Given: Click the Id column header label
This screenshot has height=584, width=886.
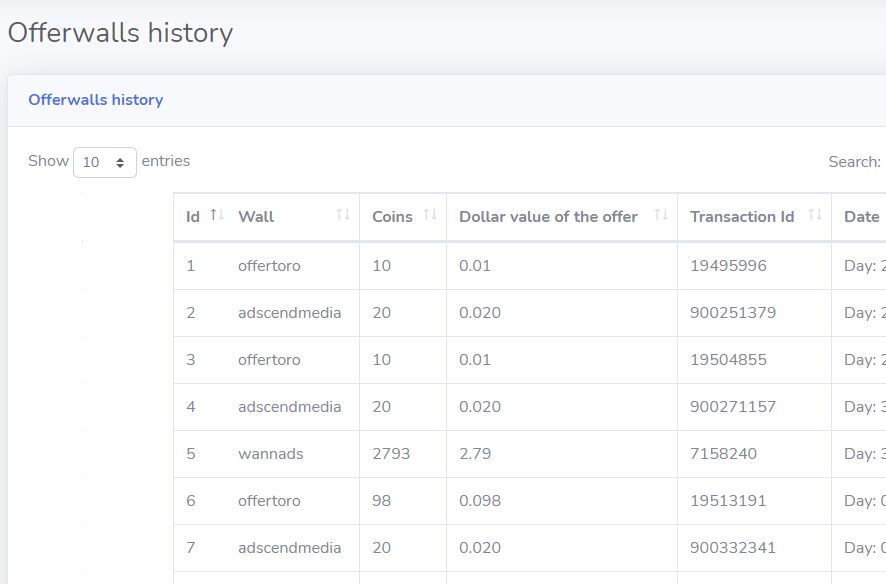Looking at the screenshot, I should coord(193,217).
